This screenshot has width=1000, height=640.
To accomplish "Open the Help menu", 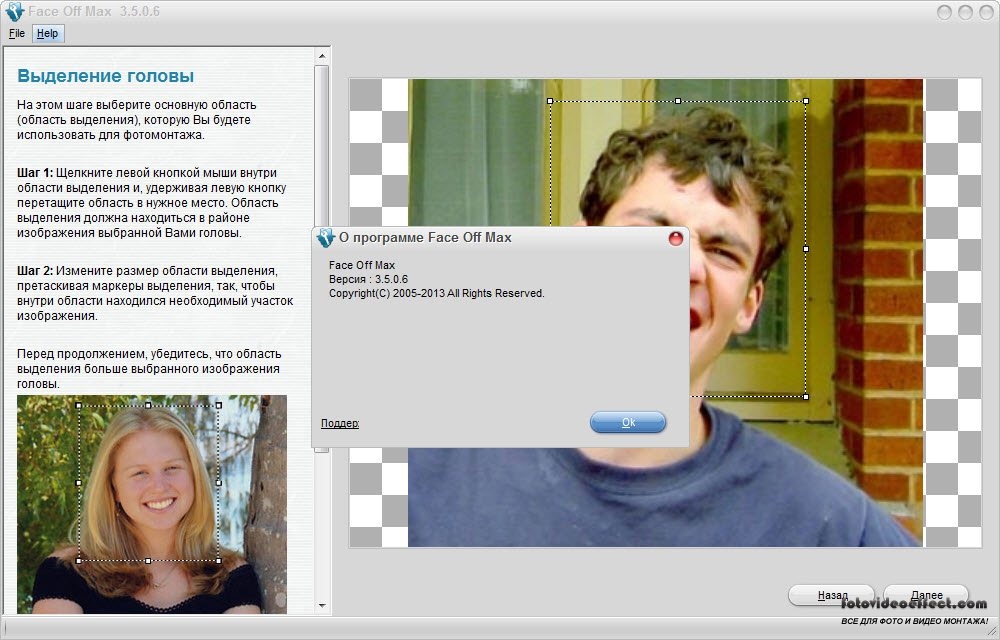I will tap(47, 33).
